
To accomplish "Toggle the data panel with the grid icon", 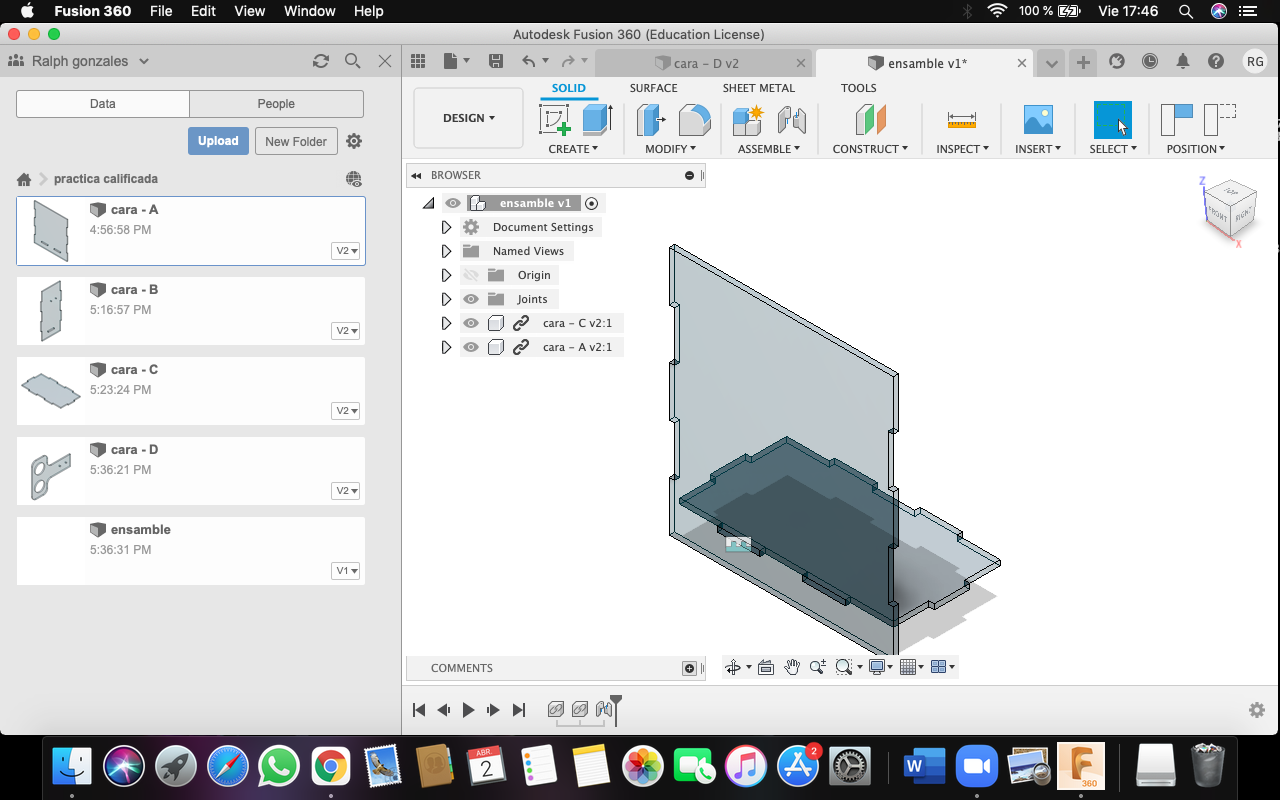I will 419,62.
